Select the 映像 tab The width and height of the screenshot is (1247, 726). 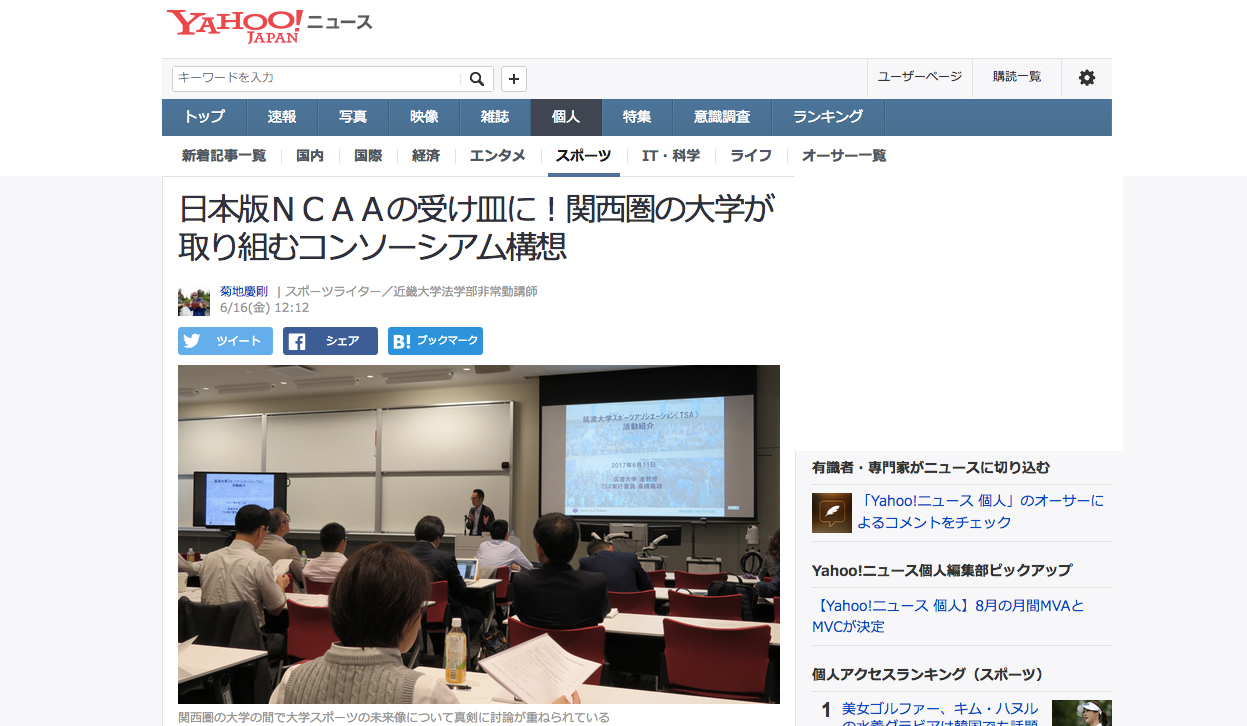(x=424, y=117)
